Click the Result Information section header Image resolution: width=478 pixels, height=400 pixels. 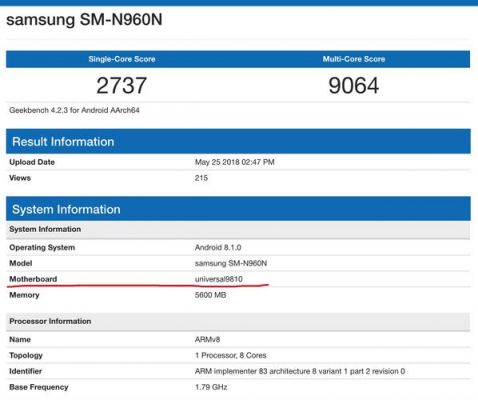(238, 142)
